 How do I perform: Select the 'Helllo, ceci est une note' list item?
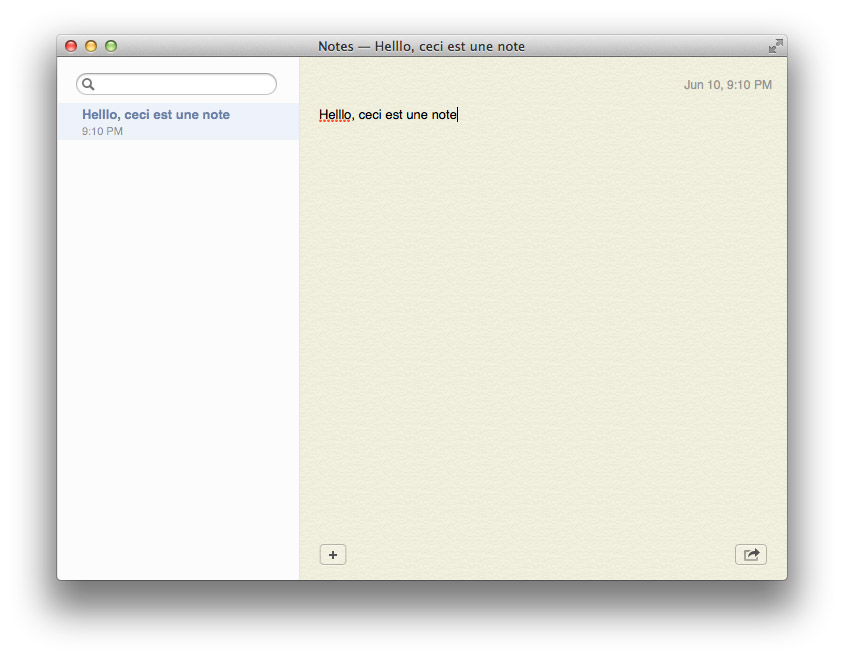(x=178, y=122)
